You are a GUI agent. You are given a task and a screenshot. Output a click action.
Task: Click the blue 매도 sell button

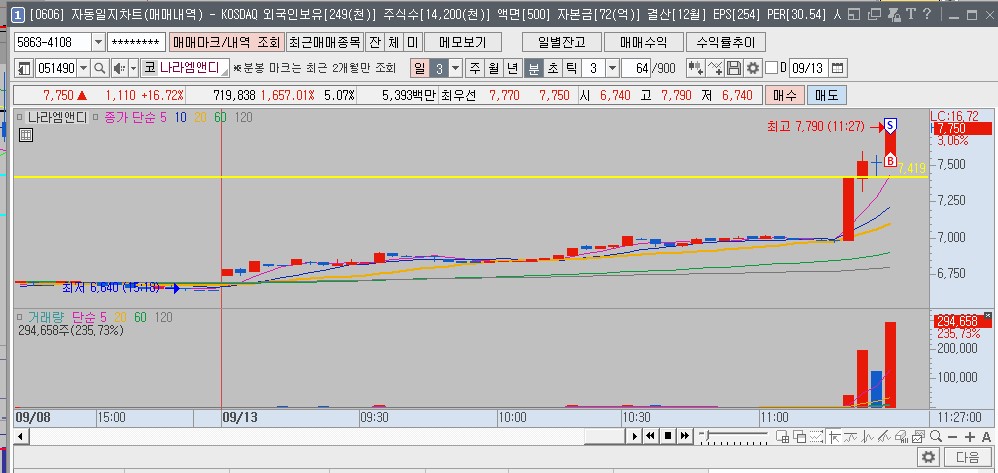tap(827, 95)
